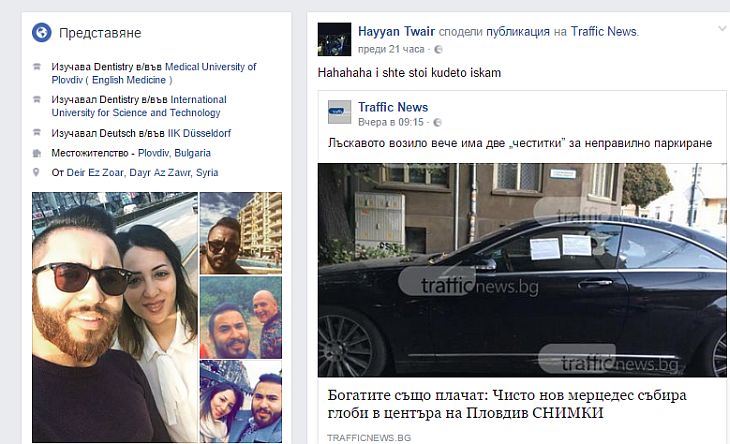This screenshot has height=444, width=730.
Task: Open the Plovdiv, Bulgaria location link
Action: (174, 153)
